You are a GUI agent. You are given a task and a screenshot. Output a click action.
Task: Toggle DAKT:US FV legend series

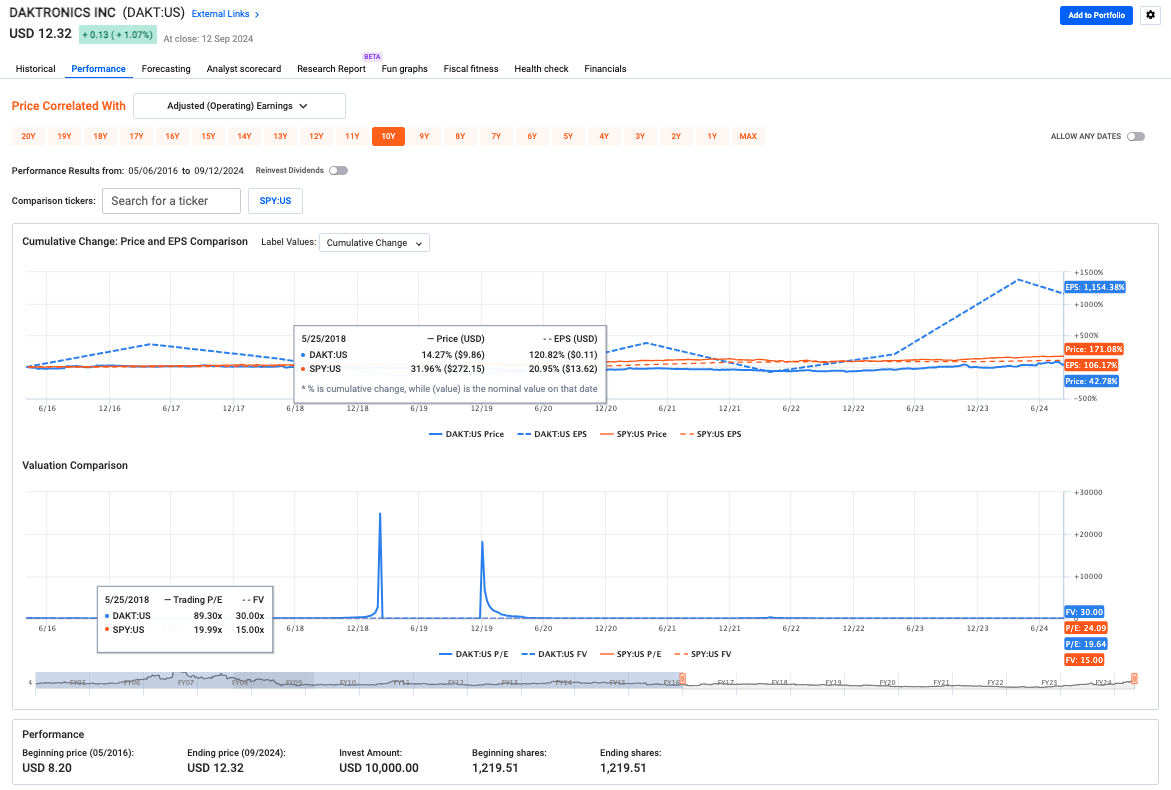pos(553,654)
